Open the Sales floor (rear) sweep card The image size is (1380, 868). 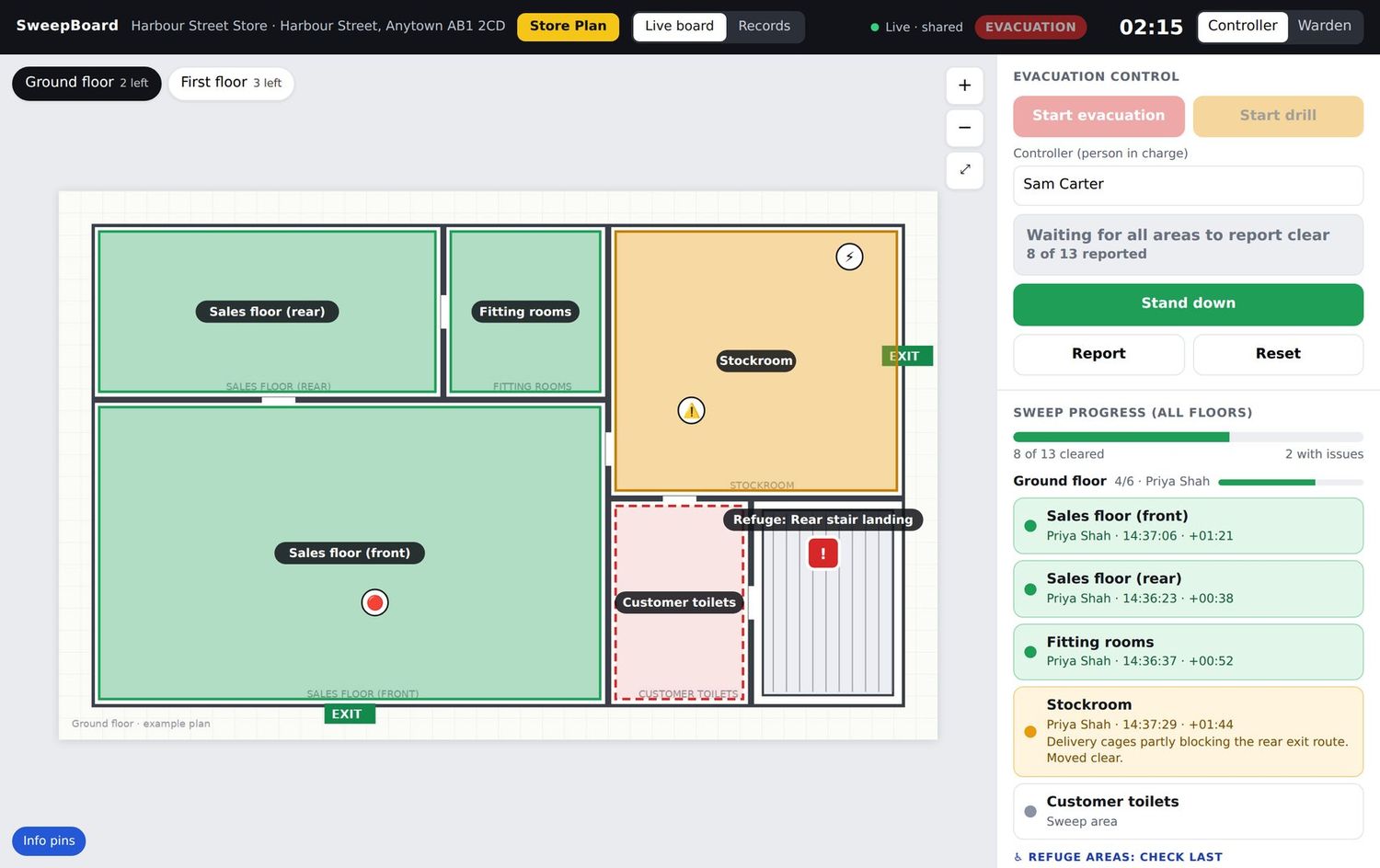[1188, 588]
